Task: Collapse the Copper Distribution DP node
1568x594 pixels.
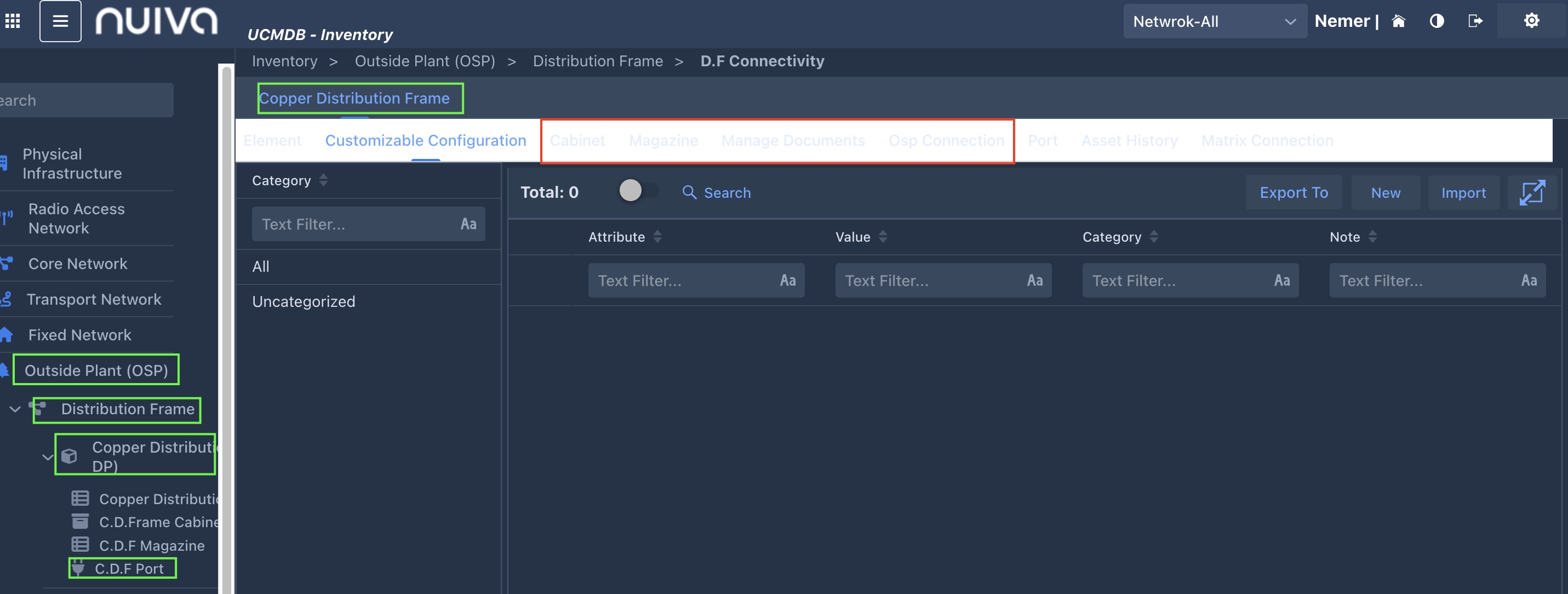Action: pyautogui.click(x=47, y=456)
